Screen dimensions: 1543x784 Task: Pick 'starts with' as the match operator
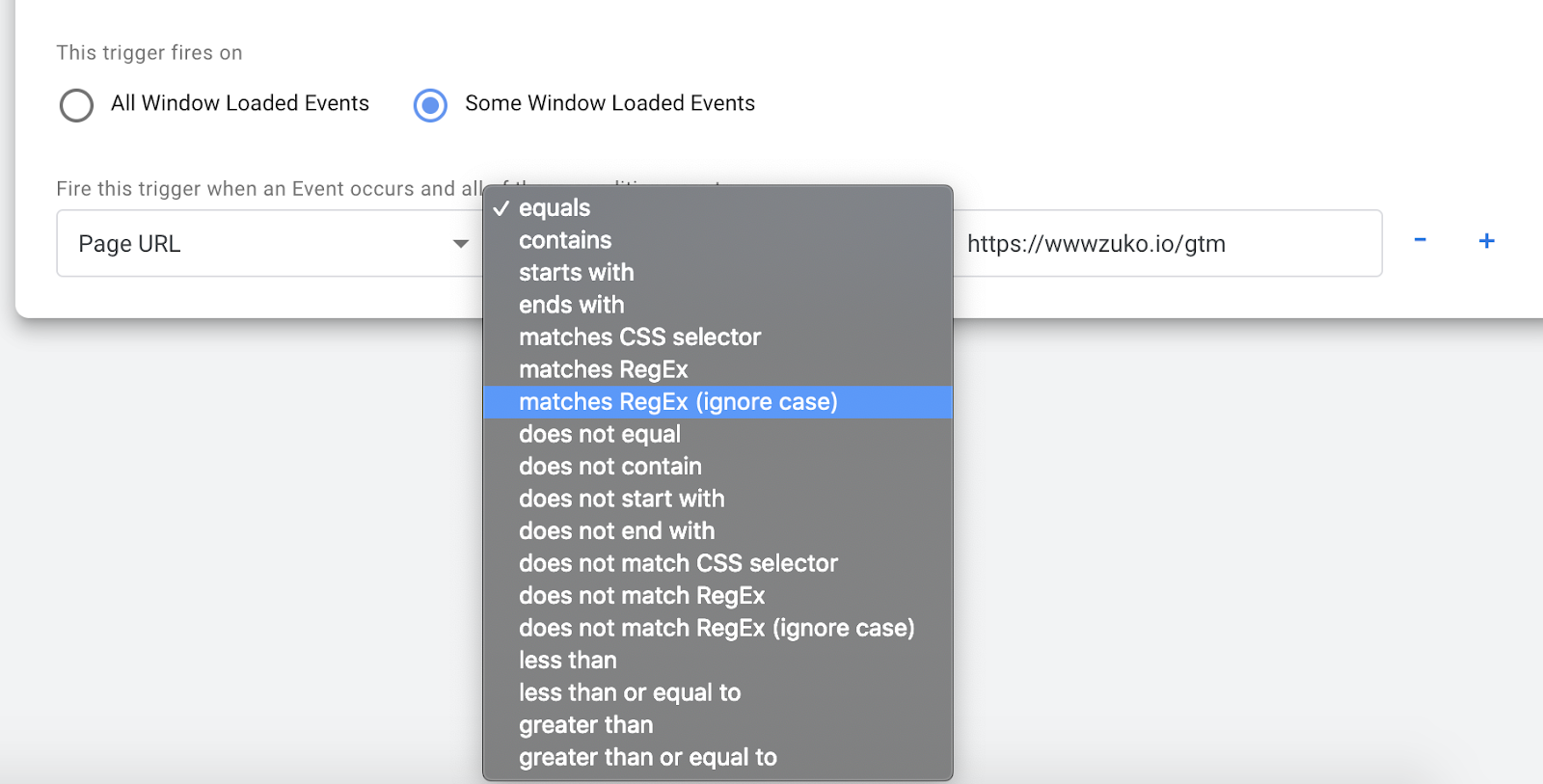pyautogui.click(x=576, y=273)
